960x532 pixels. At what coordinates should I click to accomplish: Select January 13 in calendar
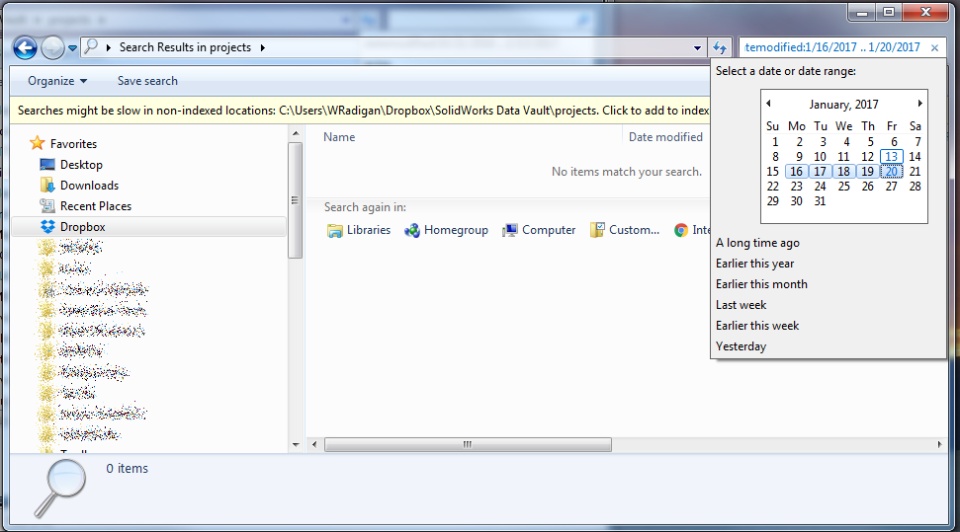[x=891, y=157]
